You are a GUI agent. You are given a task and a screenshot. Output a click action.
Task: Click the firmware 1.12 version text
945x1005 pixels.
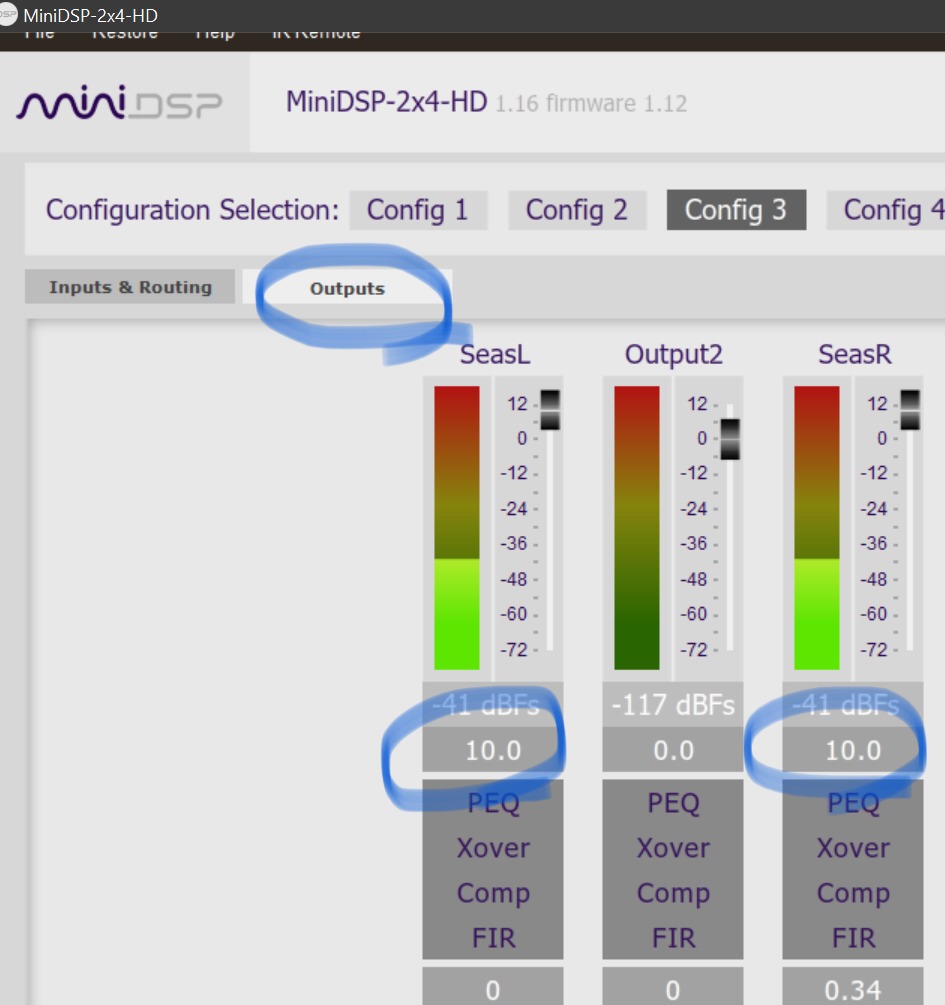click(x=616, y=103)
